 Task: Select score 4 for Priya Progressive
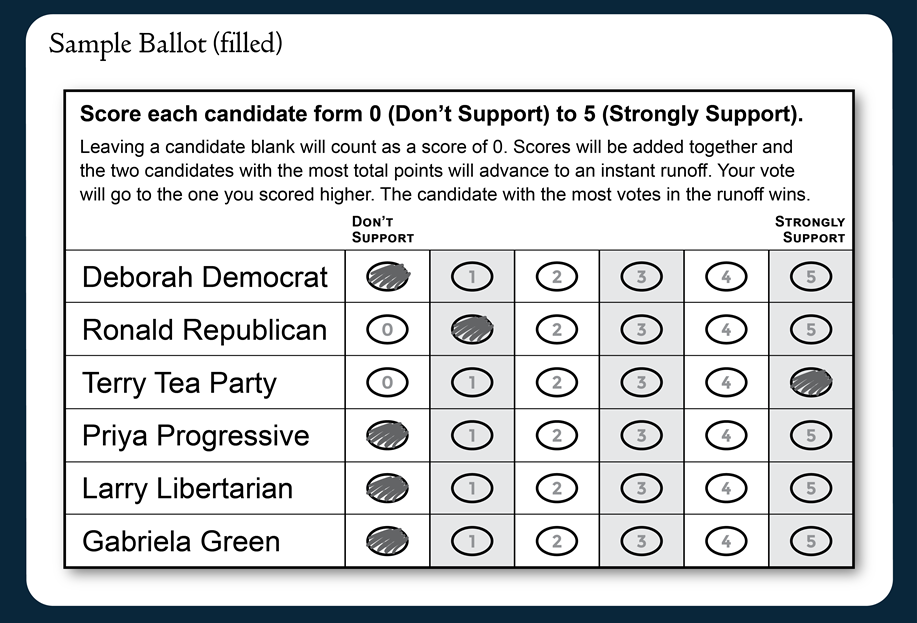pyautogui.click(x=726, y=435)
